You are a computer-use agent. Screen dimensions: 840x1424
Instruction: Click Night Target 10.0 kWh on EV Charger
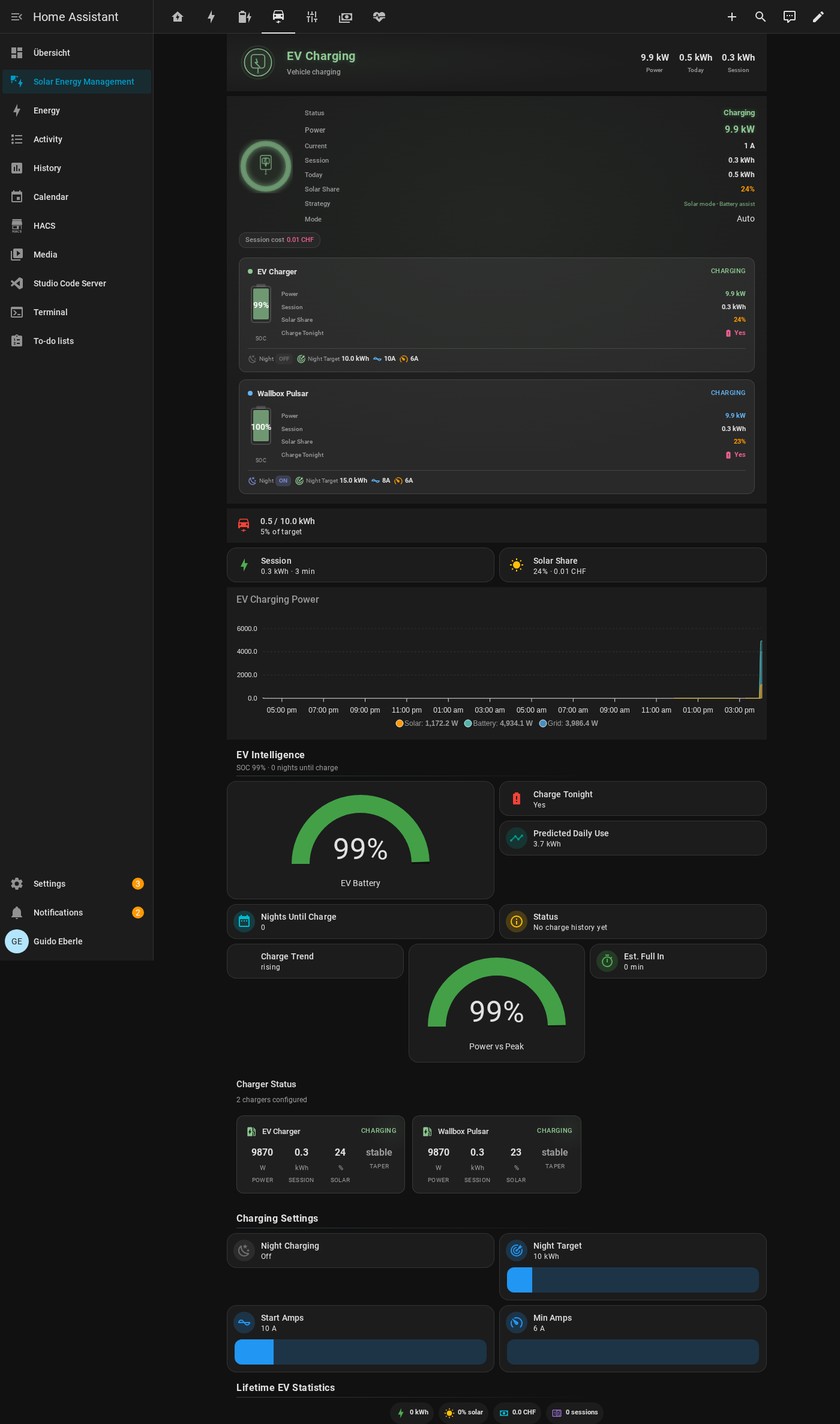coord(333,359)
